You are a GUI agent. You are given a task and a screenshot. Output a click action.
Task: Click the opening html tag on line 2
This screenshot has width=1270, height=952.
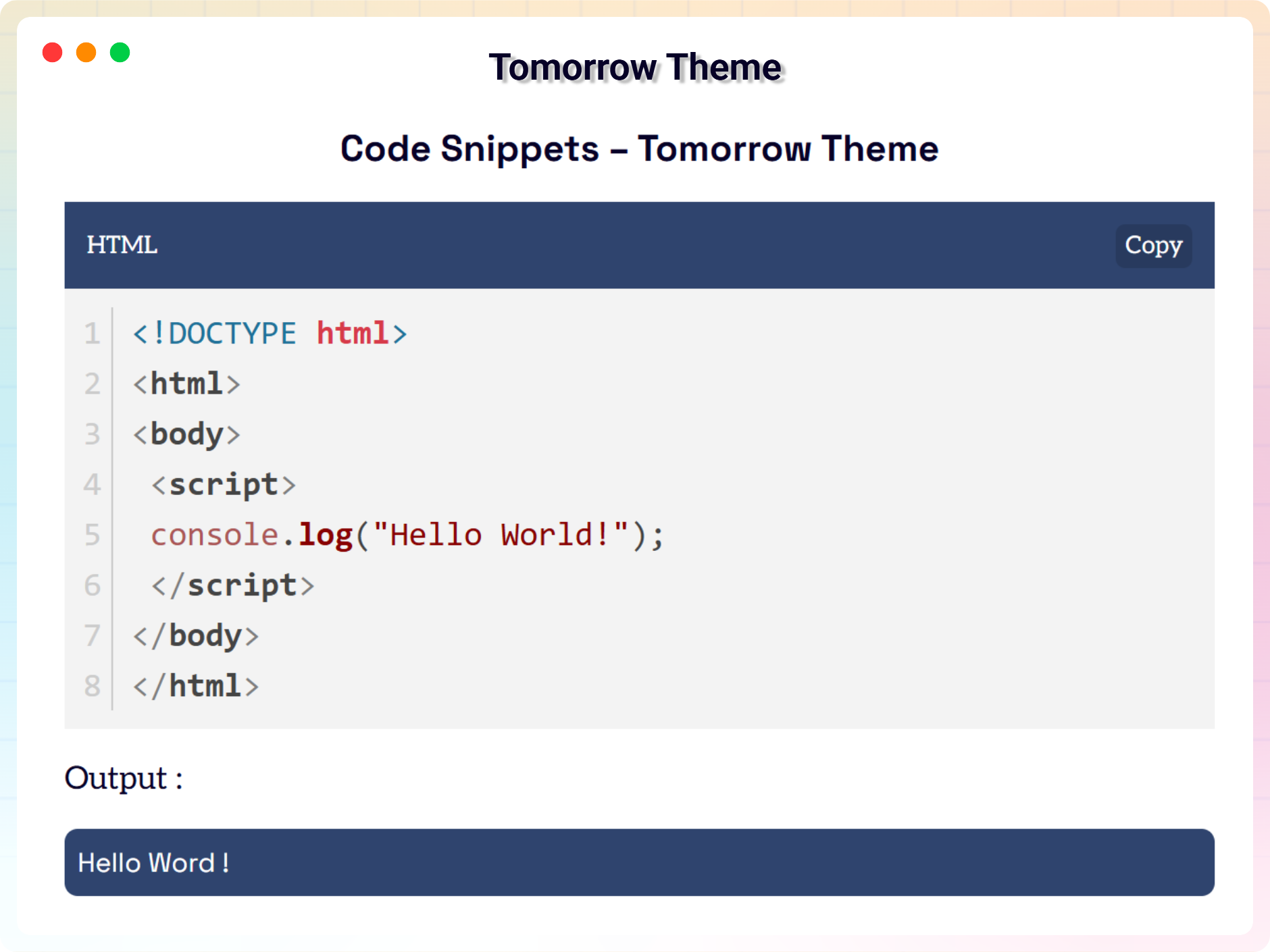coord(186,384)
